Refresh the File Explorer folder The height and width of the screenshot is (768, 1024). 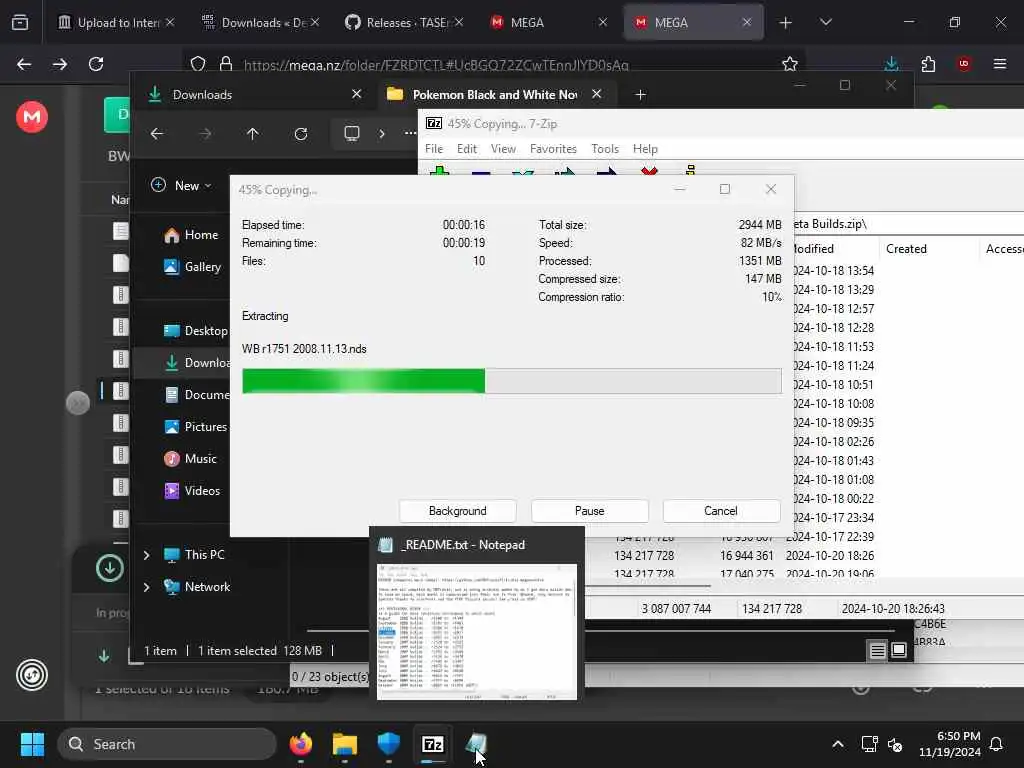pos(300,134)
